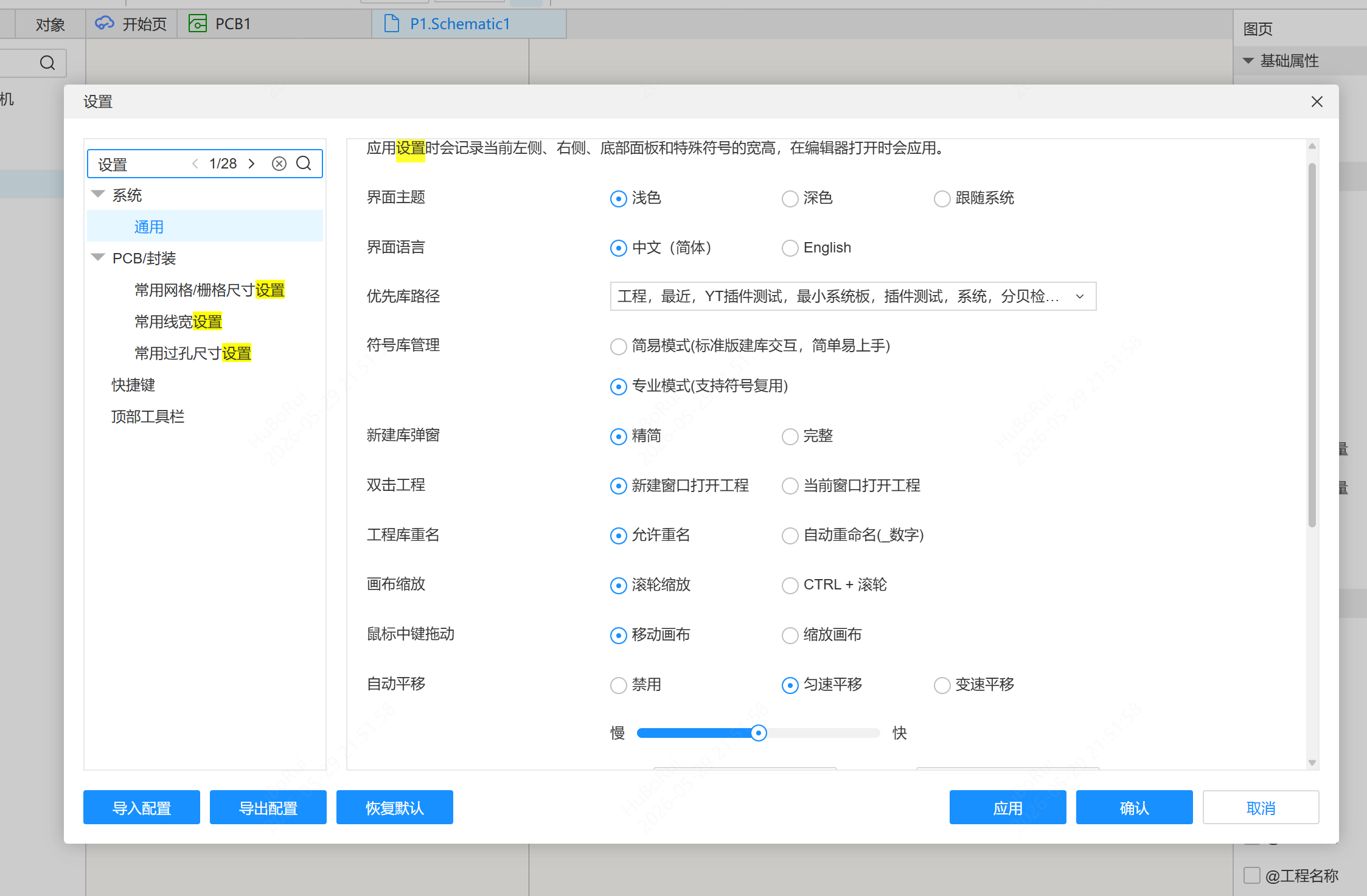Switch to the P1.Schematic1 tab

pos(469,24)
